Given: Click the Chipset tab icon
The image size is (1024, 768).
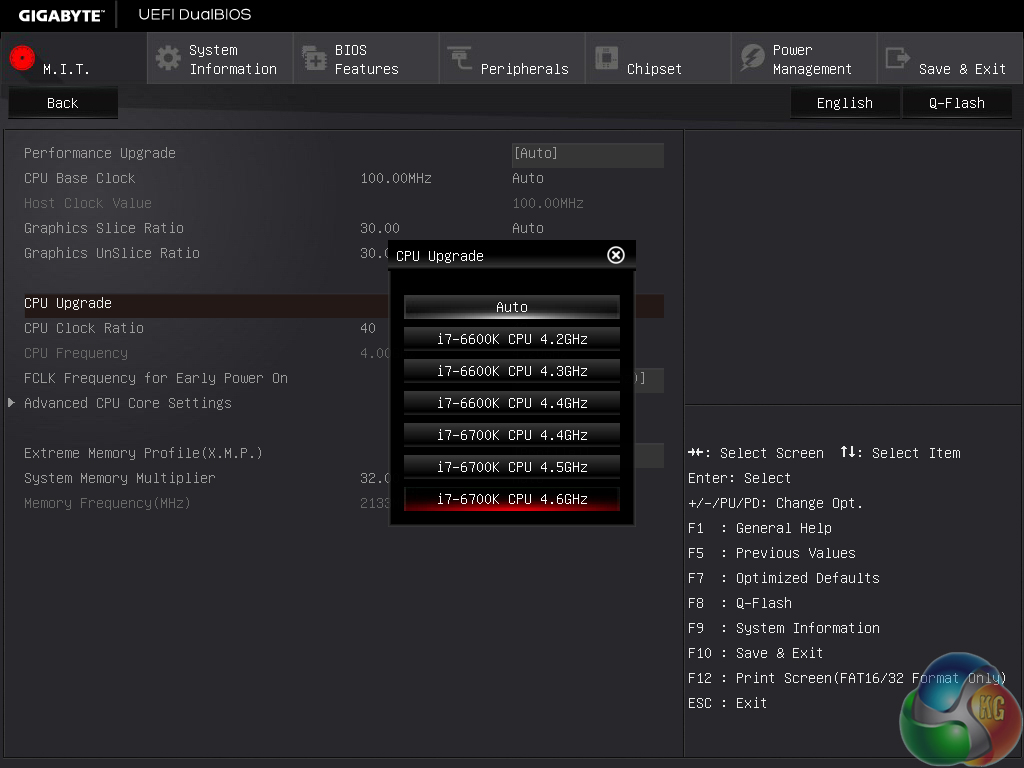Looking at the screenshot, I should (x=606, y=59).
